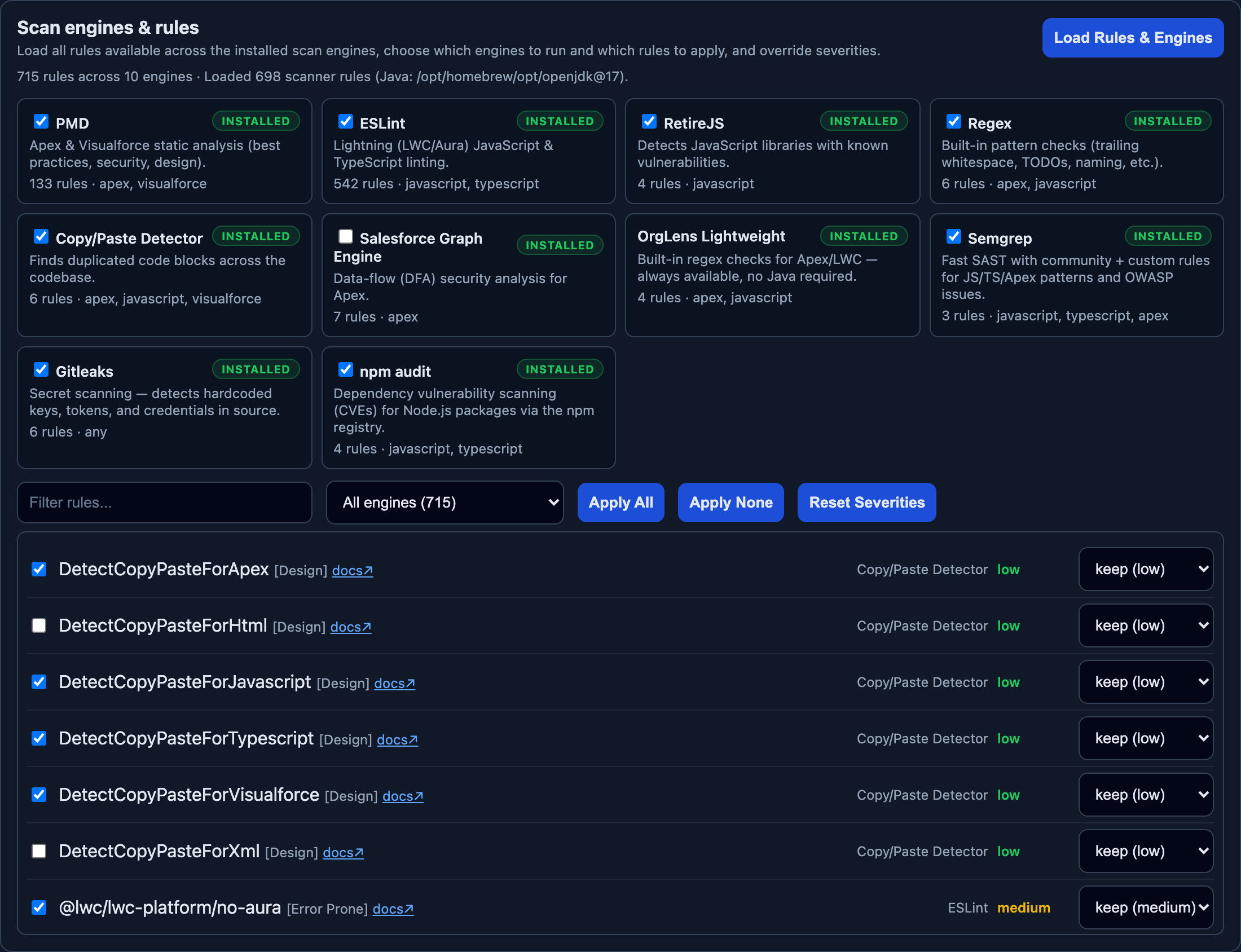Toggle the Semgrep engine checkbox
Screen dimensions: 1241x952
954,237
